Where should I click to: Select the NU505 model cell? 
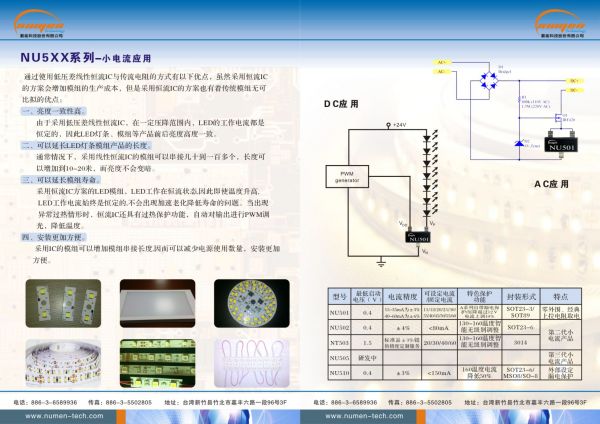point(339,358)
